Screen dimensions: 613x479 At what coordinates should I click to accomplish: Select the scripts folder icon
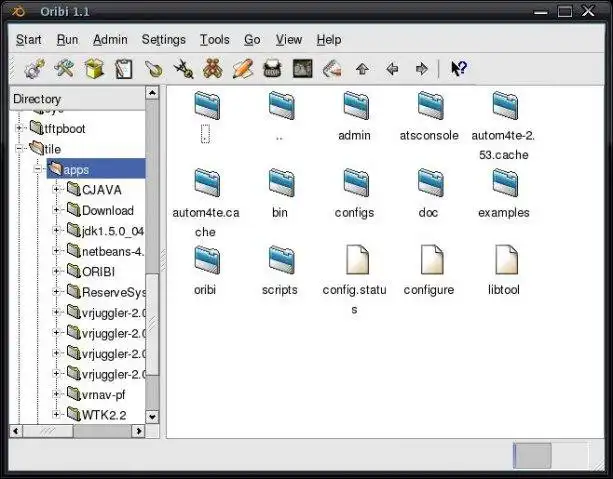(281, 260)
